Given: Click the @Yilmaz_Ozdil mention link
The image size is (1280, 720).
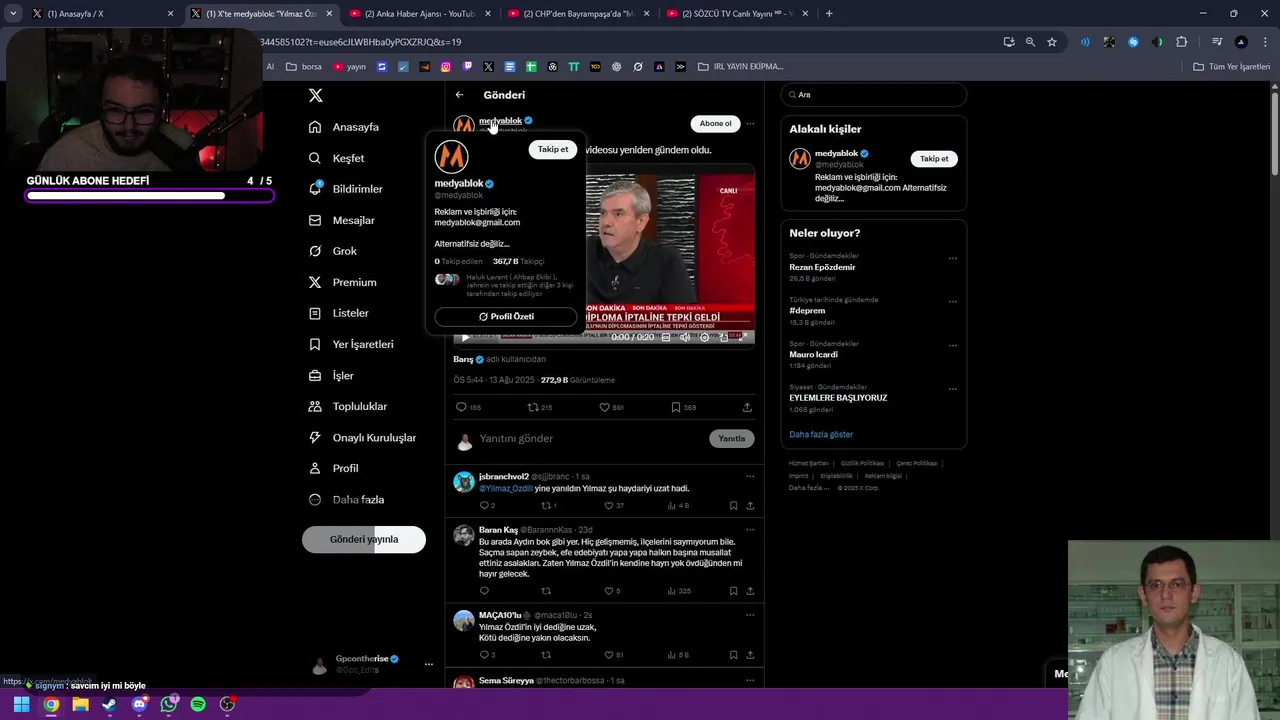Looking at the screenshot, I should coord(506,489).
